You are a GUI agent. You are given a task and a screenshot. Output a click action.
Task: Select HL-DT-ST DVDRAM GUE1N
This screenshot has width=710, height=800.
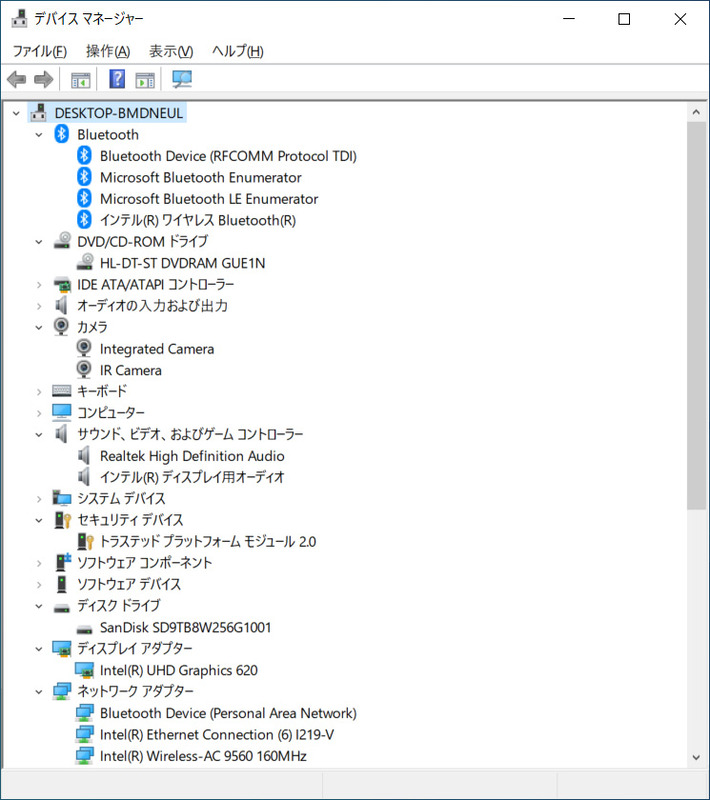[x=182, y=263]
